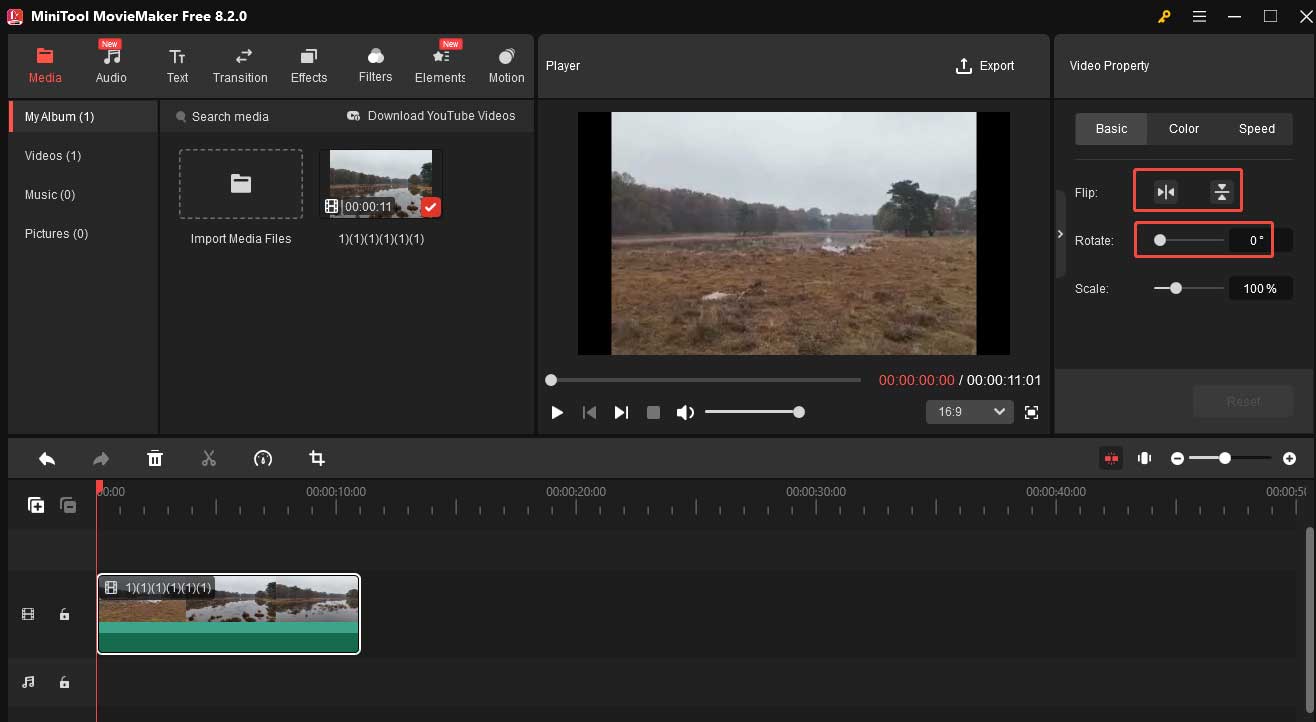Toggle timeline auto snap
1316x722 pixels.
(1111, 458)
